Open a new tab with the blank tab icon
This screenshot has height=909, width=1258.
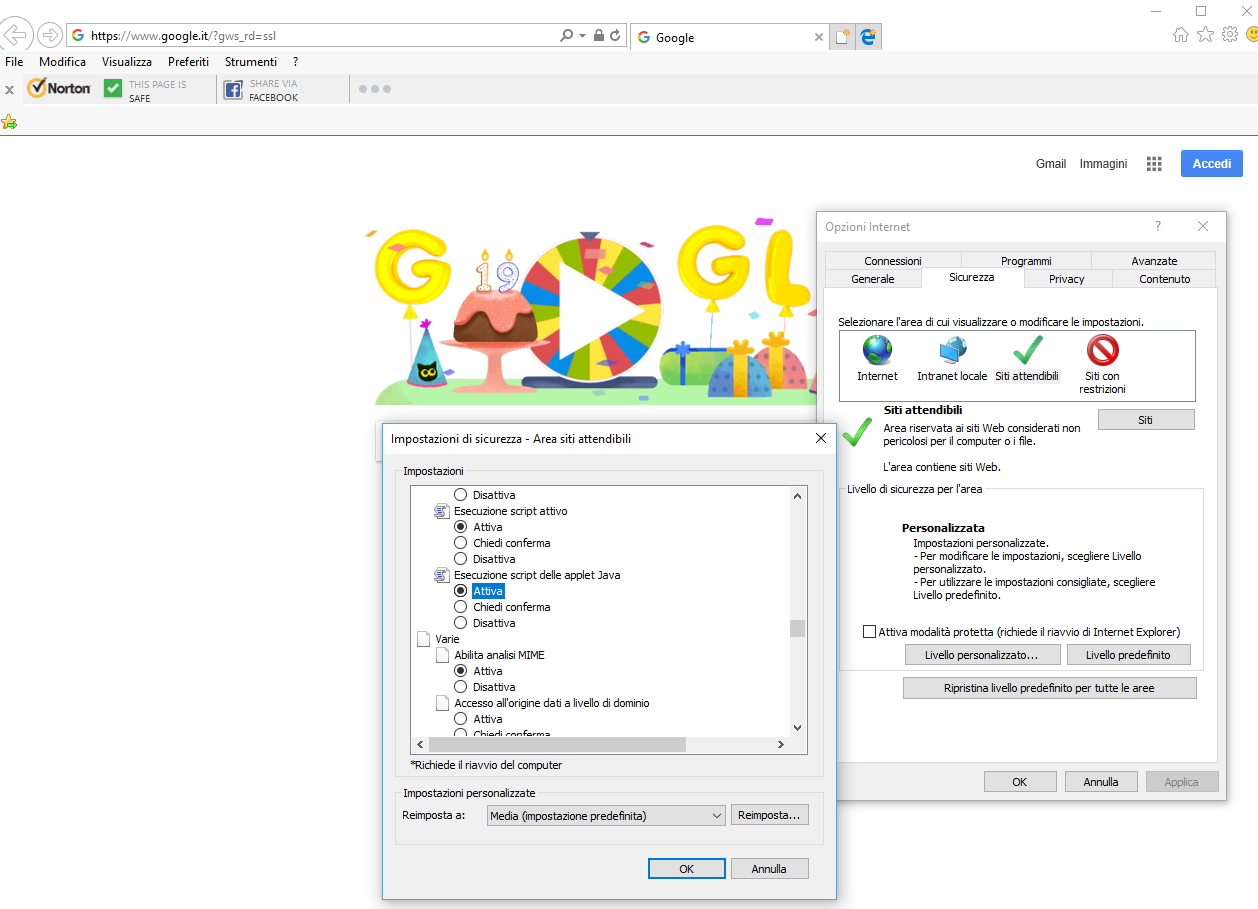point(843,37)
